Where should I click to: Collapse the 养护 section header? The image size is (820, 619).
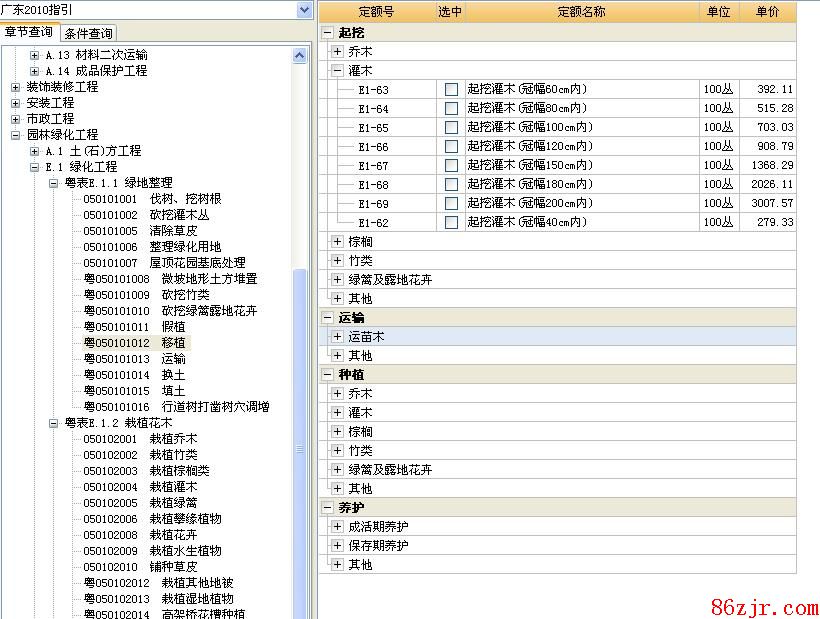click(328, 508)
